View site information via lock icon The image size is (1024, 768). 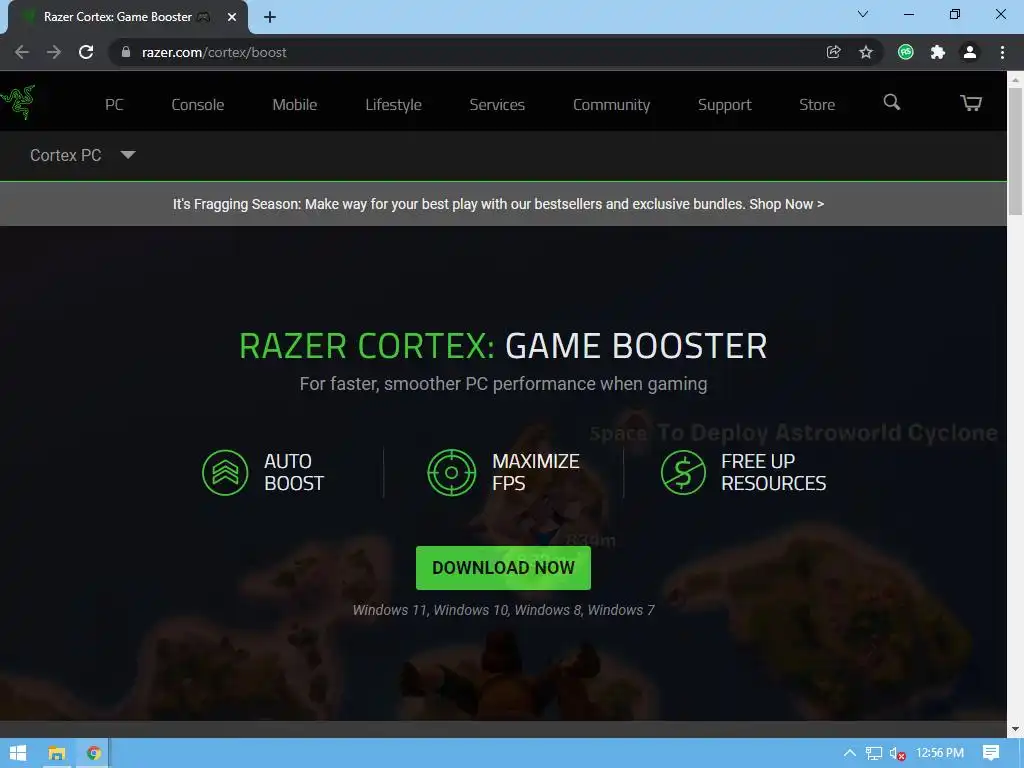(x=126, y=52)
